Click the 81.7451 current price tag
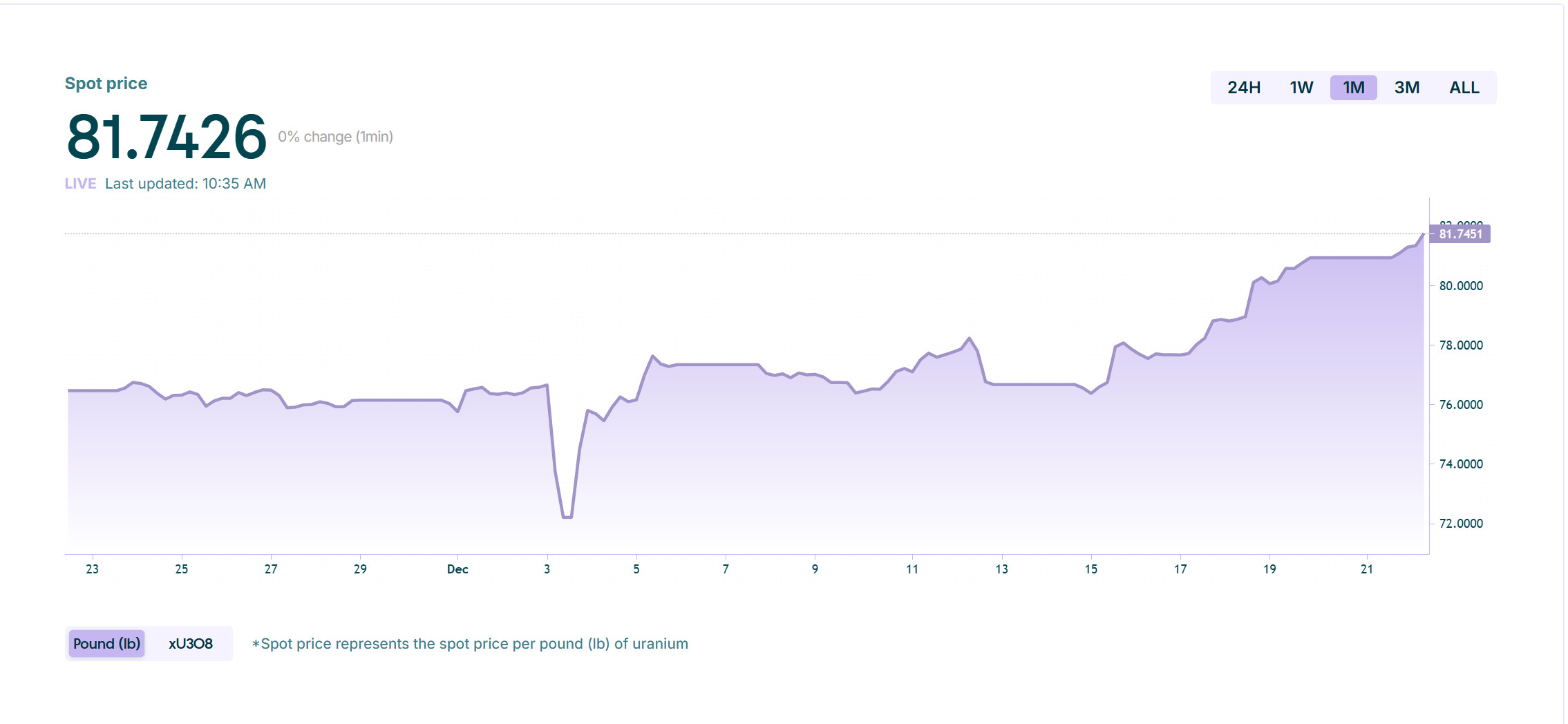Image resolution: width=1568 pixels, height=724 pixels. point(1460,234)
